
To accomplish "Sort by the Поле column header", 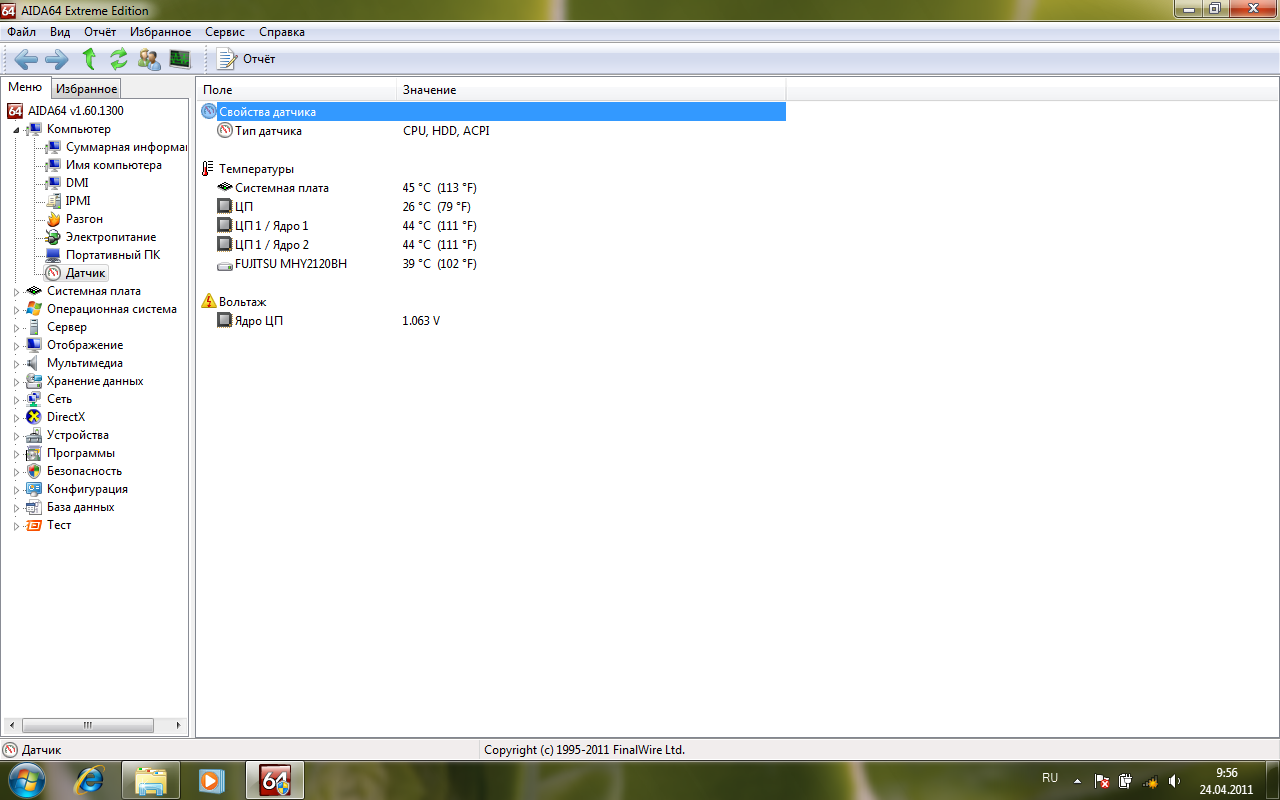I will (297, 90).
